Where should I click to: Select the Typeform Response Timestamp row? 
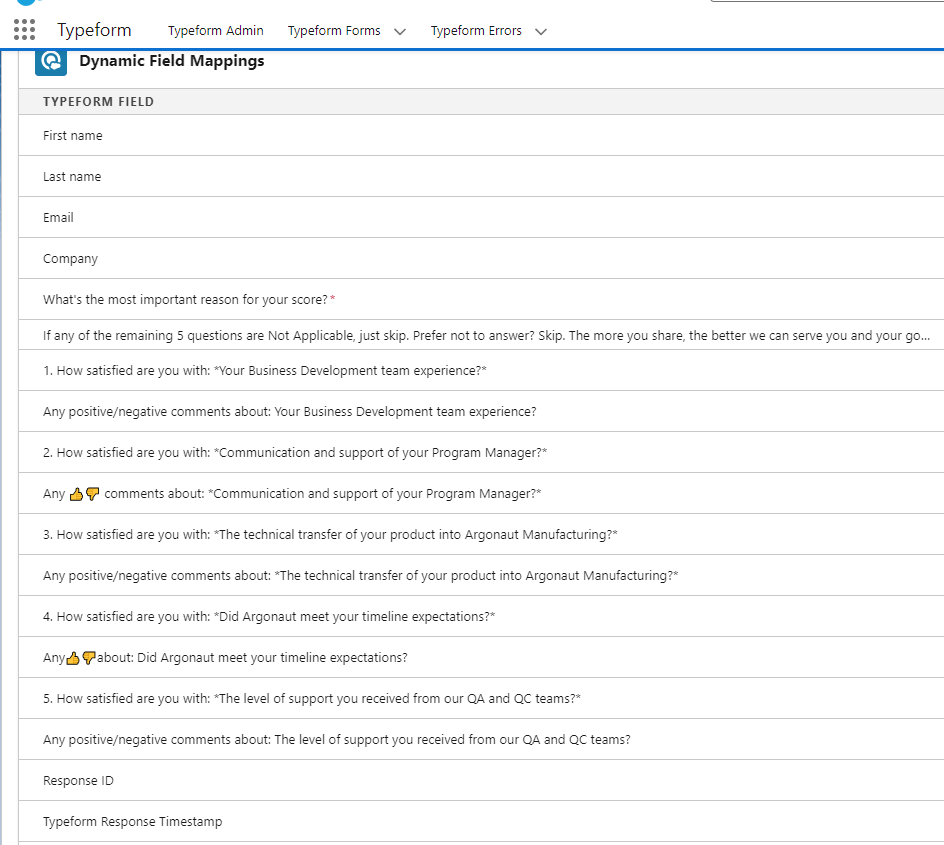(x=481, y=821)
